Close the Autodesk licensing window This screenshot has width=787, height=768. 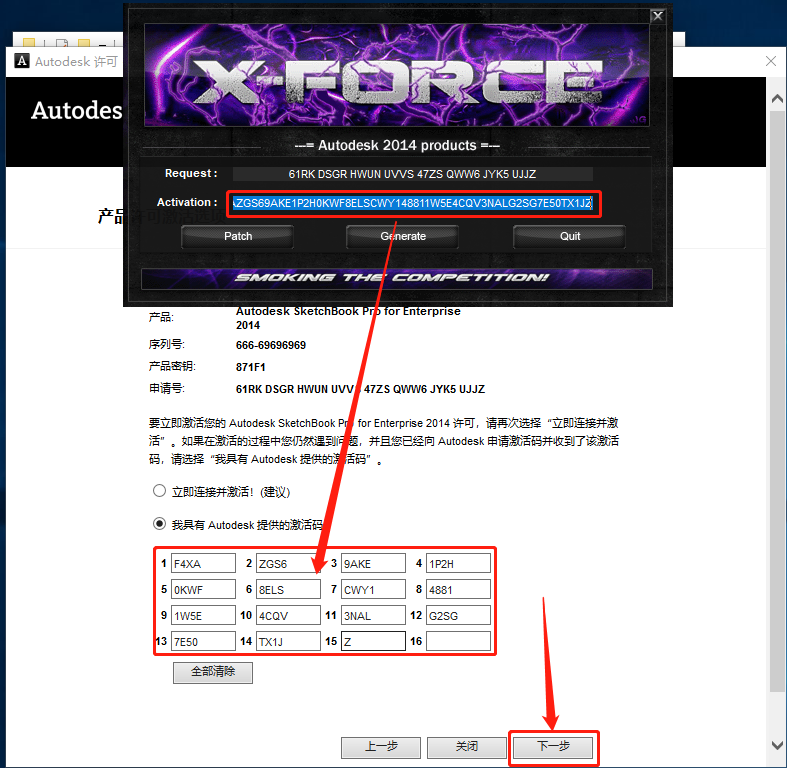(771, 61)
